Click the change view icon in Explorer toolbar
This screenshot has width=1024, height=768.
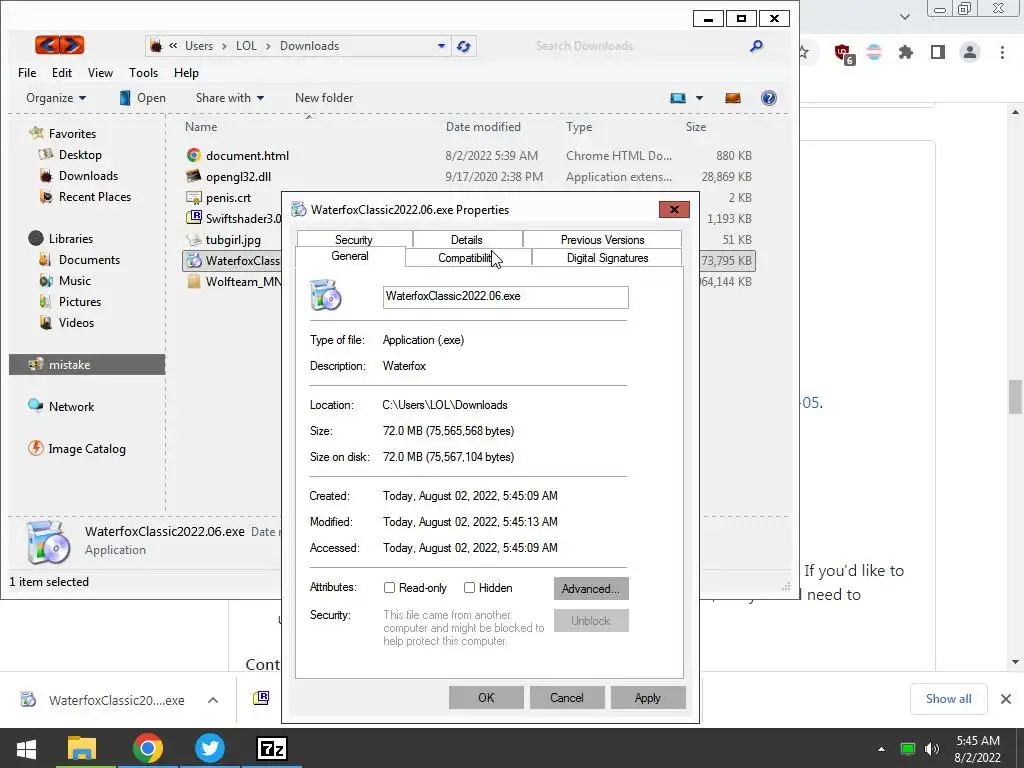[x=678, y=98]
